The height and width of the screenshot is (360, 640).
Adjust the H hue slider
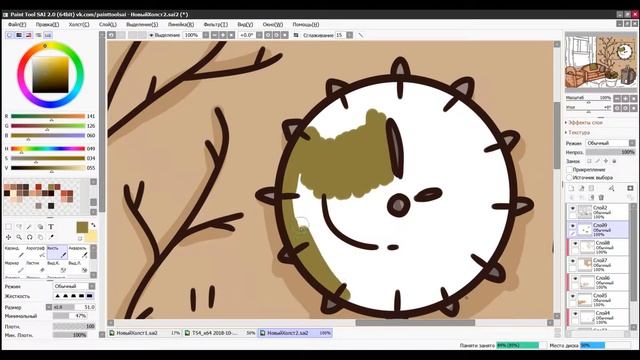[x=48, y=149]
